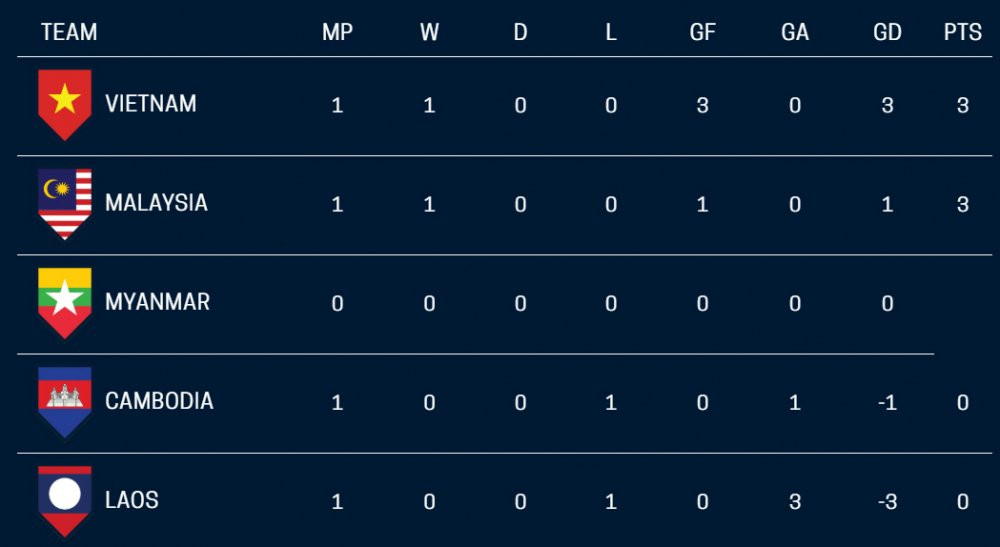Click the W column header
Viewport: 1000px width, 547px height.
click(x=429, y=32)
